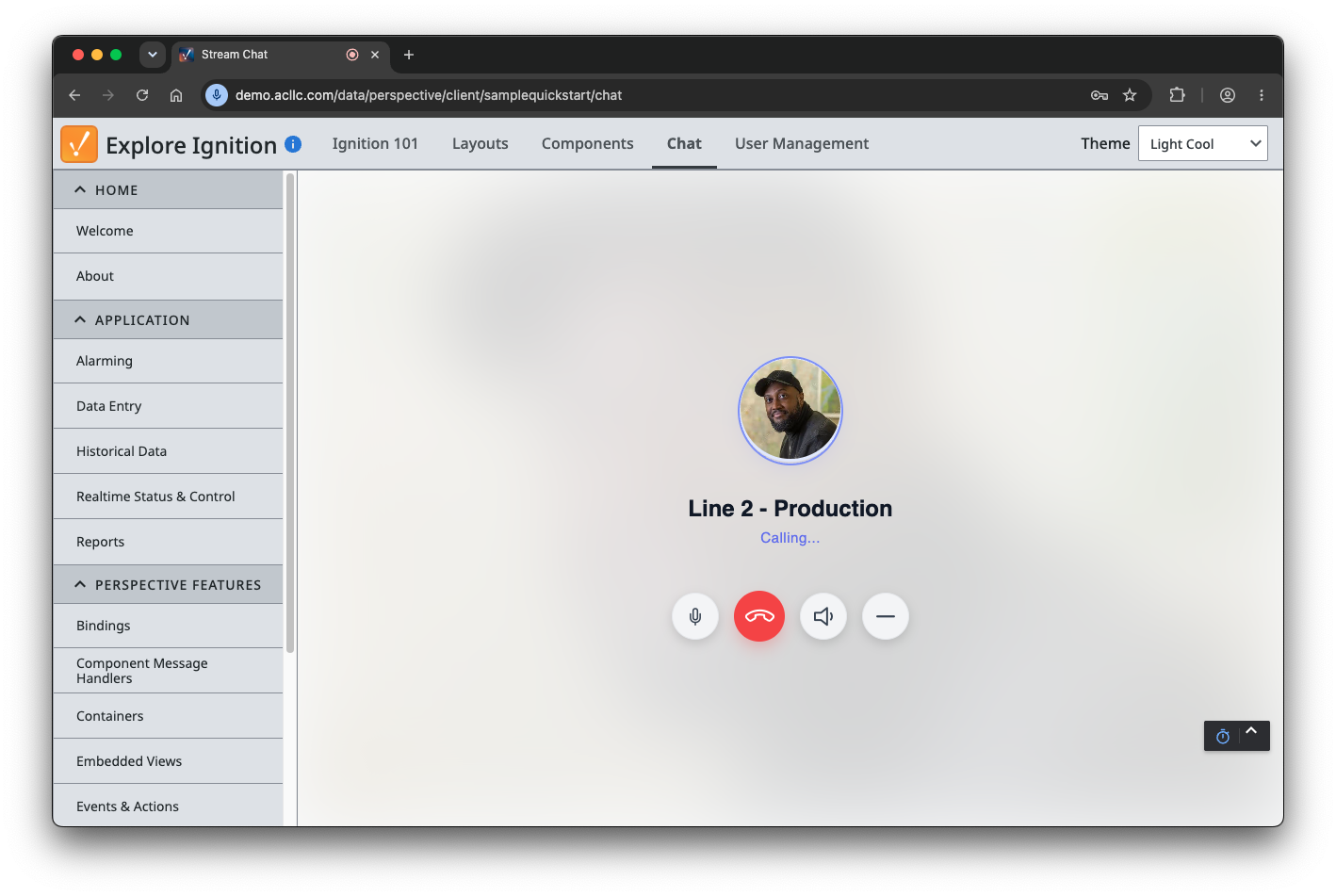Click the address bar URL

pos(429,95)
